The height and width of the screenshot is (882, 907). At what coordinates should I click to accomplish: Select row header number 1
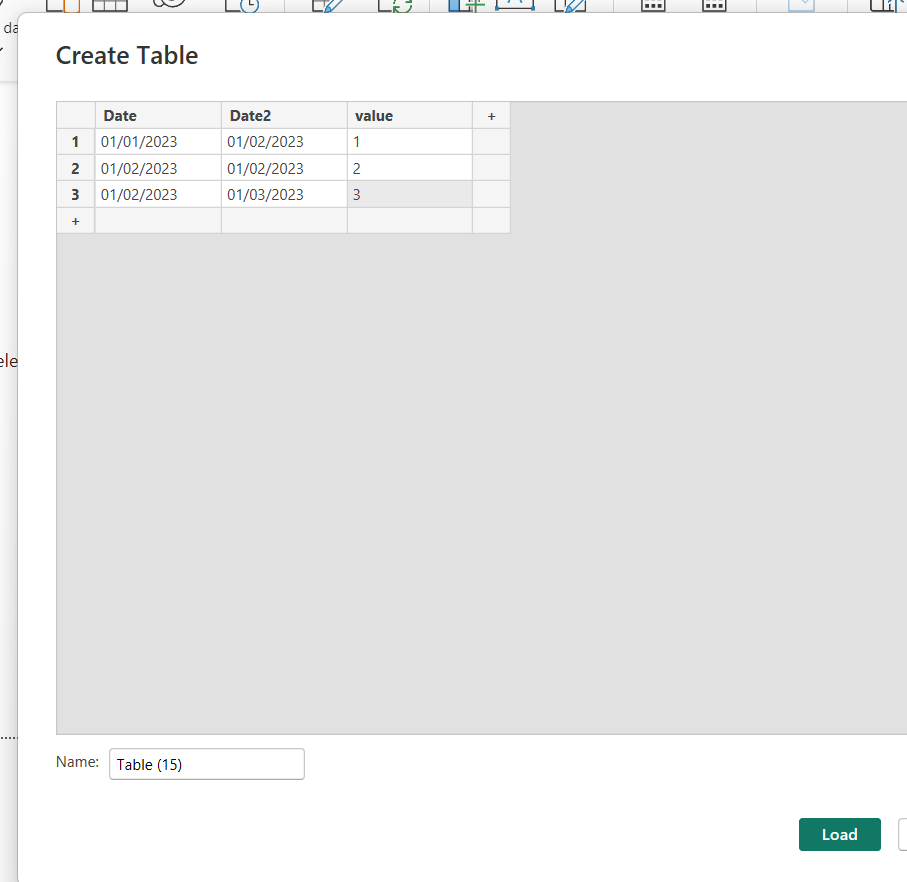(75, 142)
